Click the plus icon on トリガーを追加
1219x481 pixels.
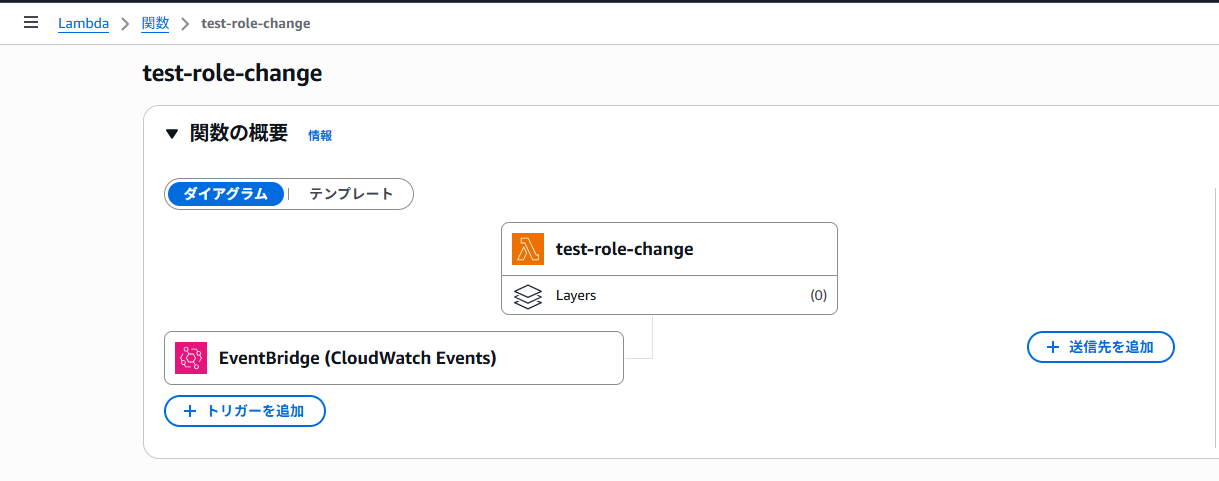pos(190,411)
